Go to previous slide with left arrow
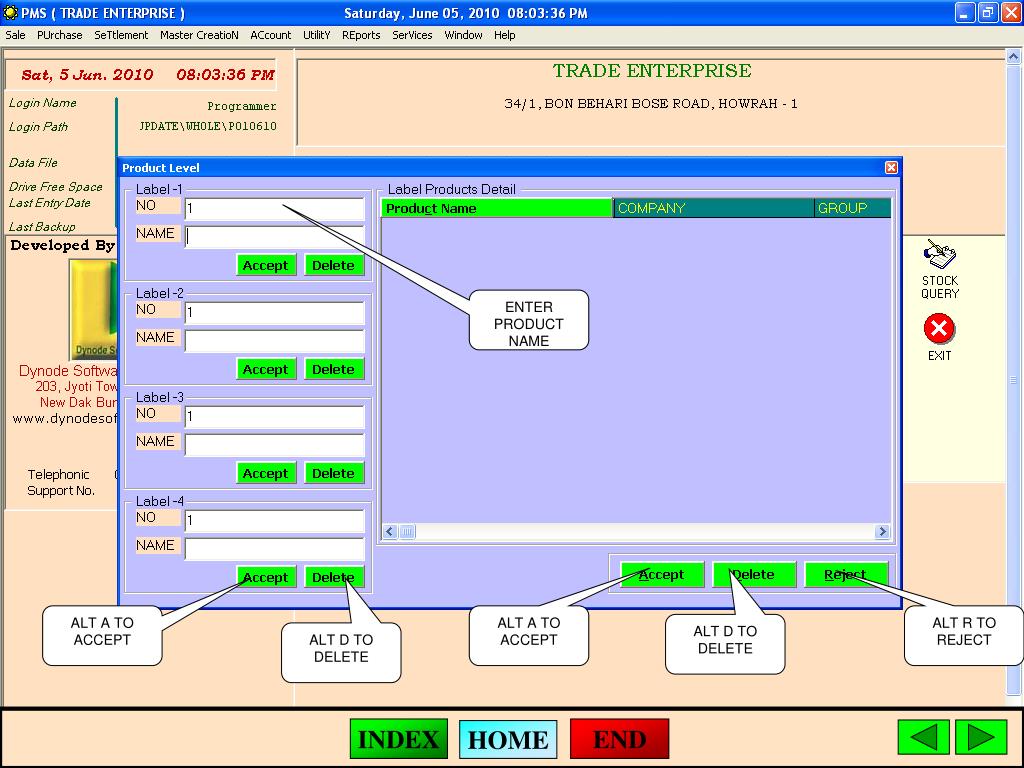This screenshot has width=1024, height=768. (x=923, y=737)
